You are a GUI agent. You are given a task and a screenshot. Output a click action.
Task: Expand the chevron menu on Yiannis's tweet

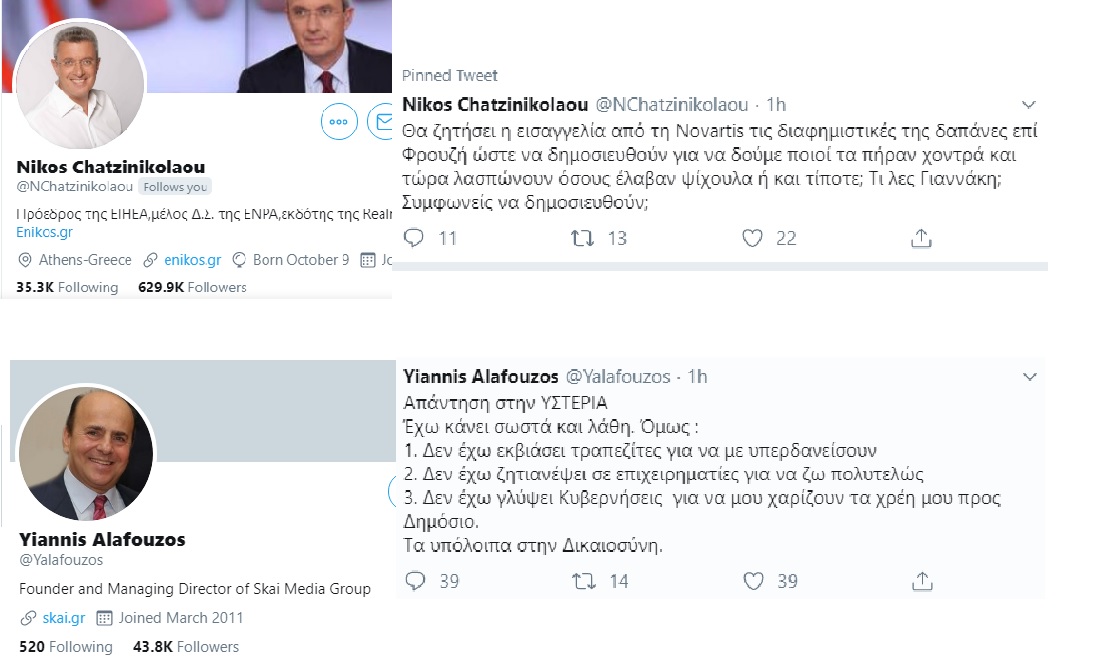[x=1030, y=377]
